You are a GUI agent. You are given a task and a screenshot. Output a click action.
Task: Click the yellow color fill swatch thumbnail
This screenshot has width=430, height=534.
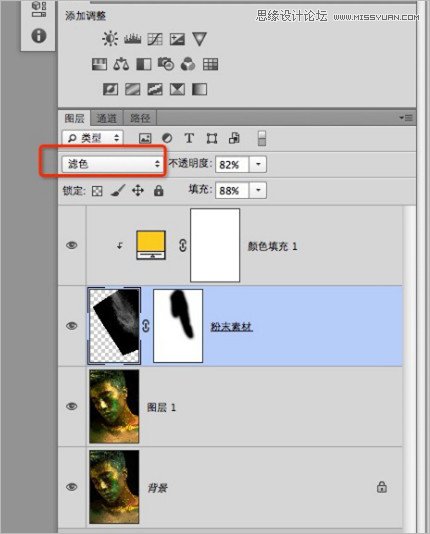151,245
